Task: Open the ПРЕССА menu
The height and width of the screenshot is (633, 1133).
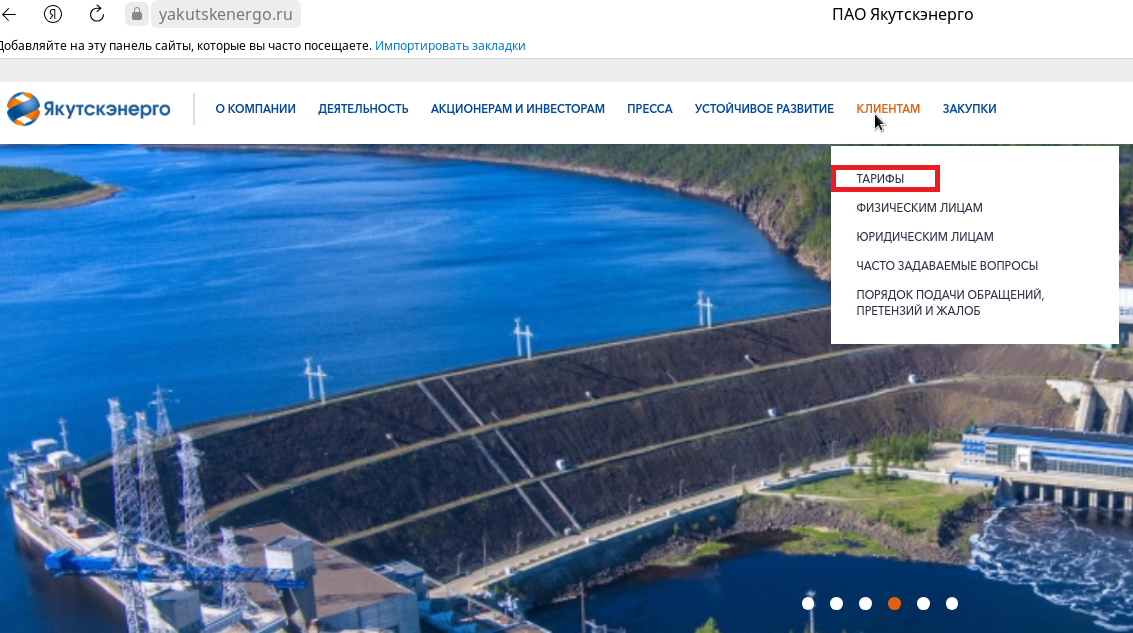Action: (650, 109)
